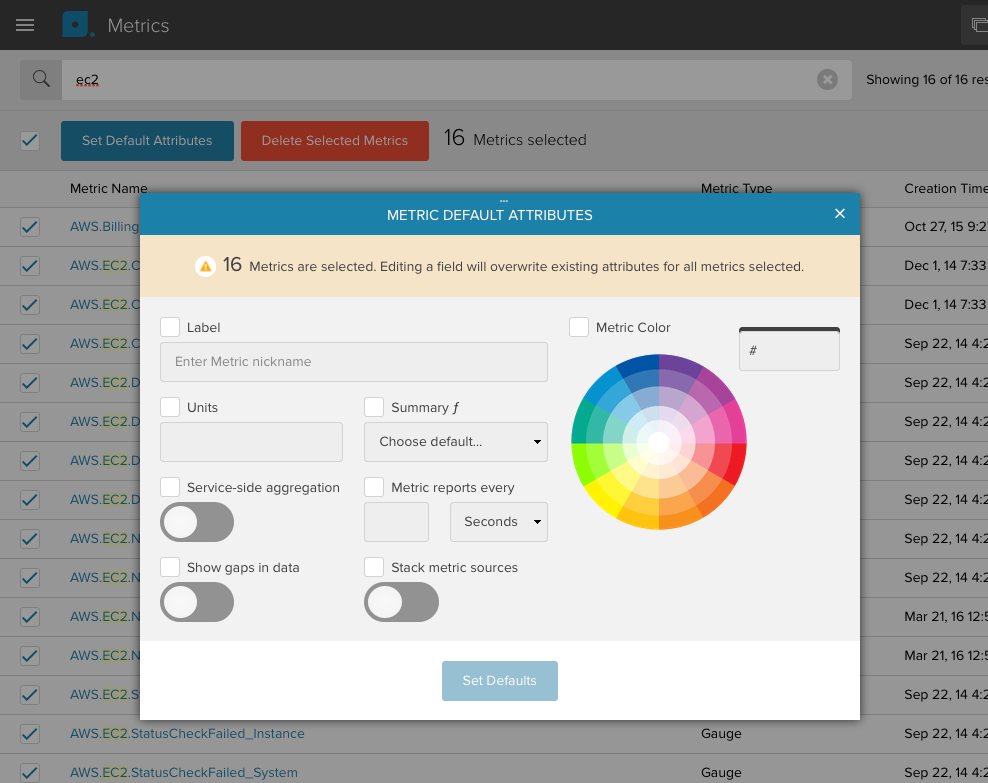Click the search magnifier icon
The image size is (988, 783).
(41, 79)
